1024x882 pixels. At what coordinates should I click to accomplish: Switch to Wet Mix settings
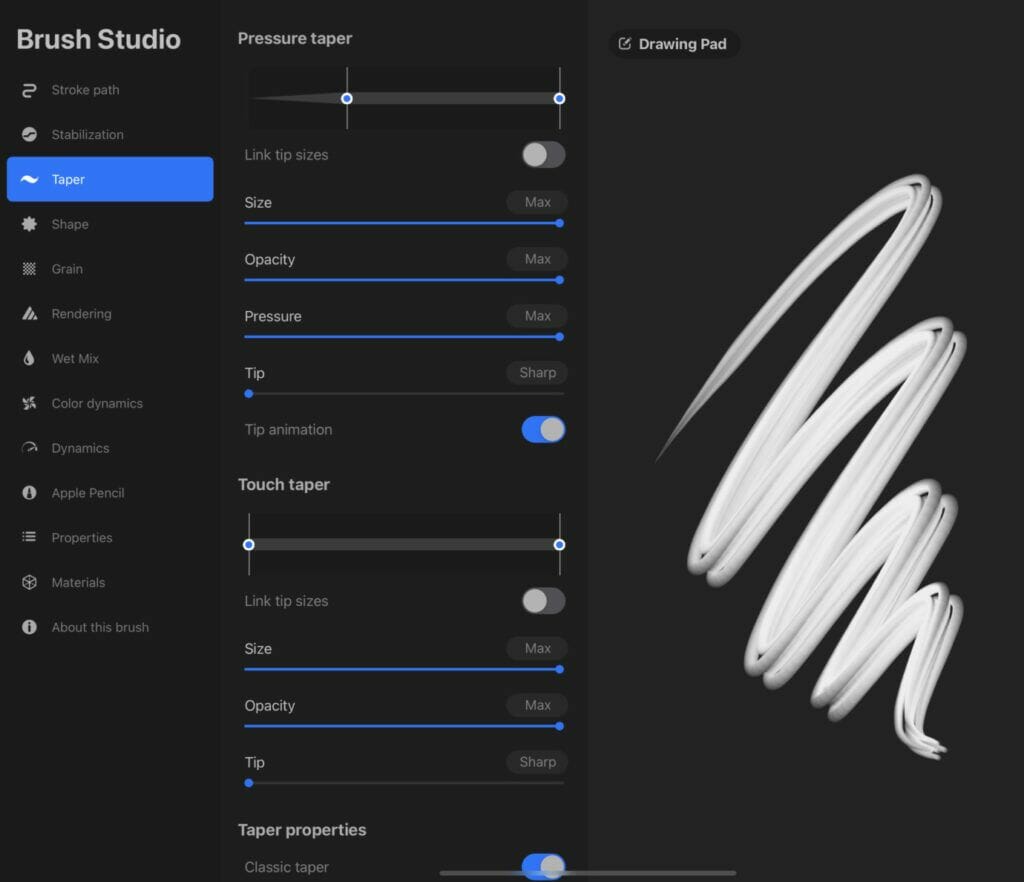(110, 358)
